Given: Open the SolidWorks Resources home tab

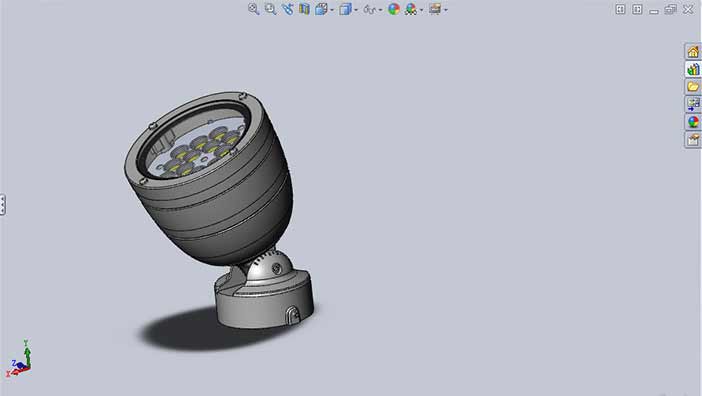Looking at the screenshot, I should [693, 51].
